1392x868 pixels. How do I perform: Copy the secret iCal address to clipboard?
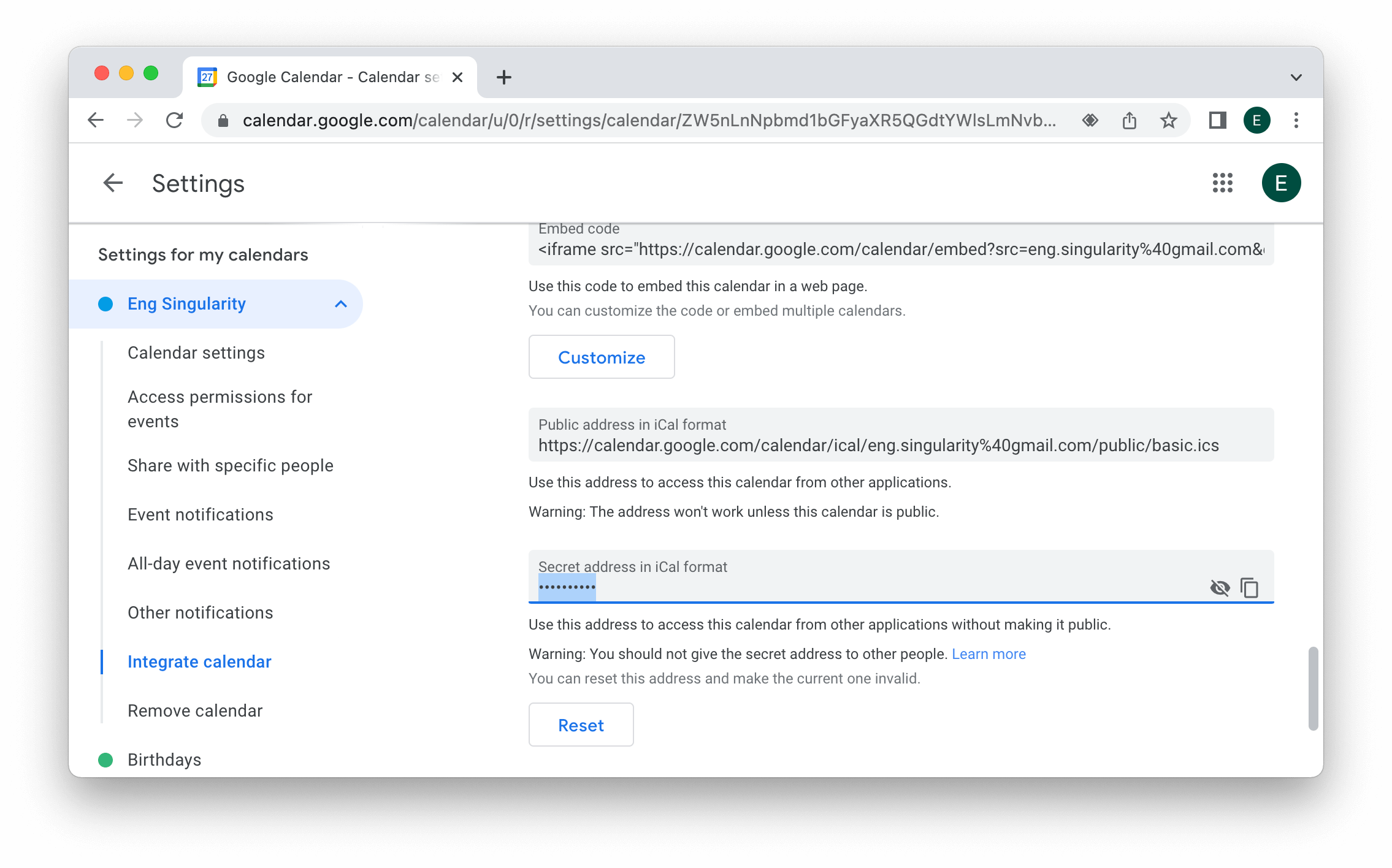point(1250,588)
